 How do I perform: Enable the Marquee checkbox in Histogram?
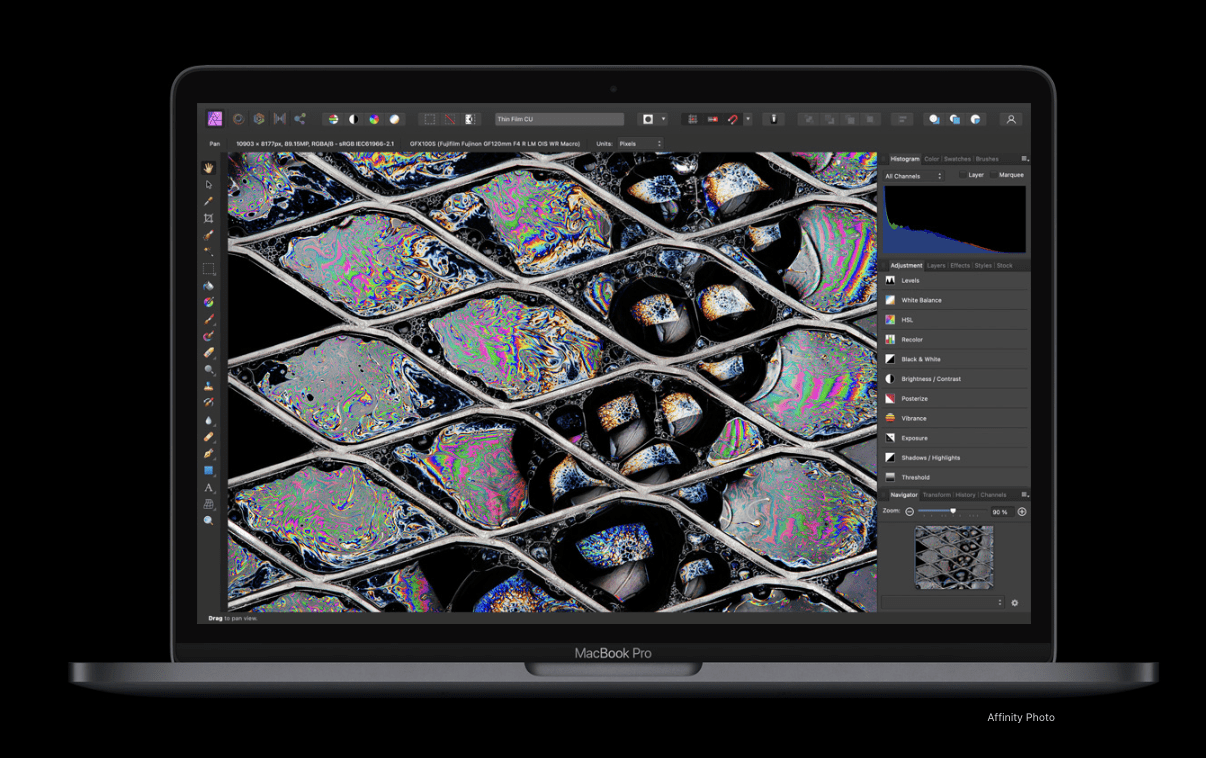[x=993, y=175]
